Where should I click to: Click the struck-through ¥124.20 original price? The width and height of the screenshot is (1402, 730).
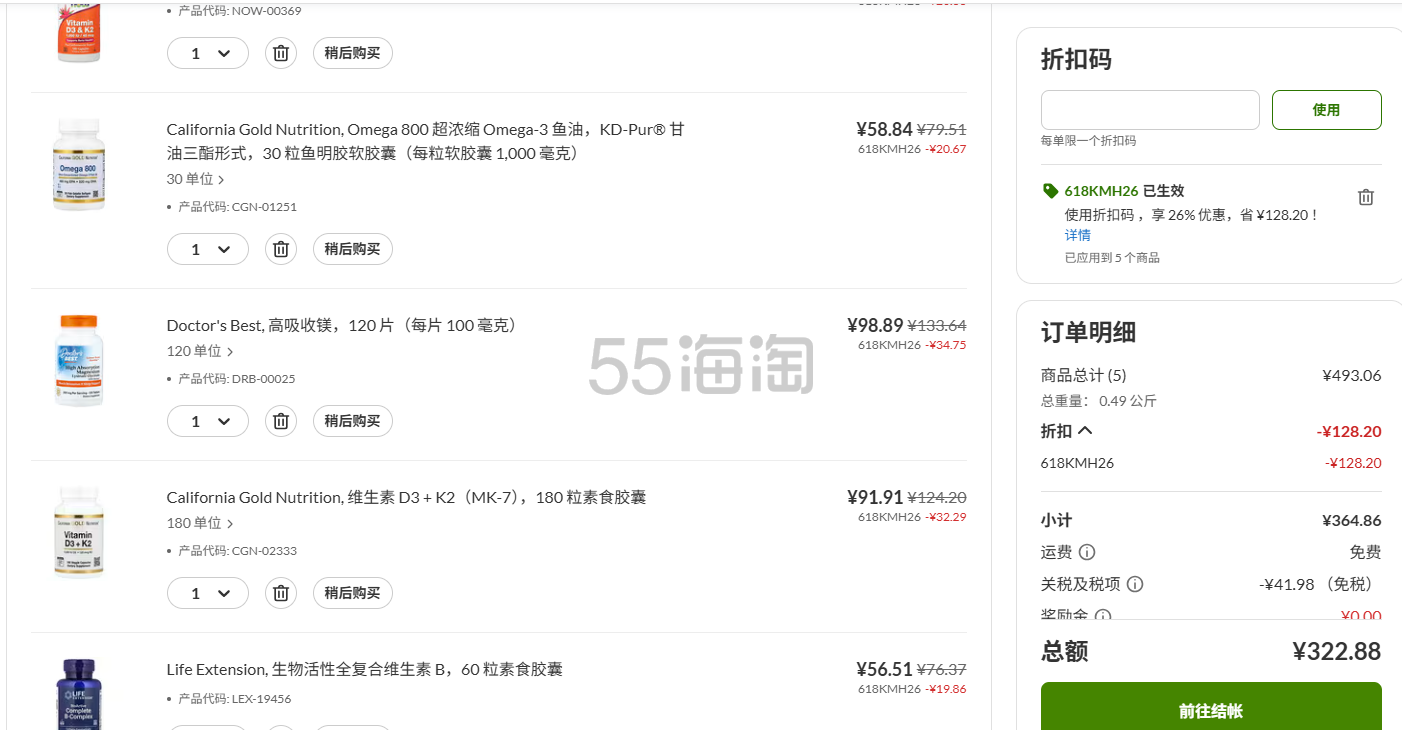click(937, 497)
